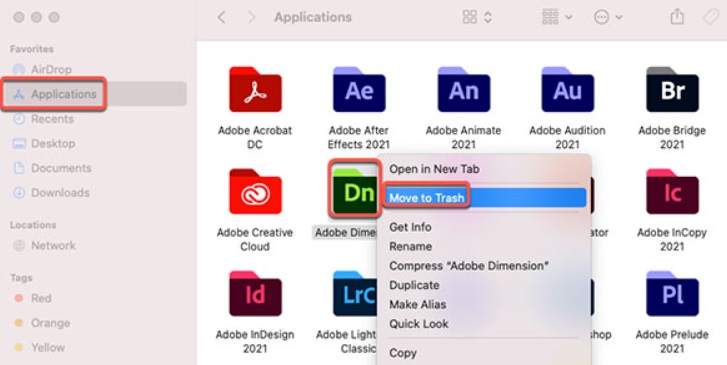
Task: Select the Adobe Bridge 2021 folder icon
Action: click(x=672, y=89)
